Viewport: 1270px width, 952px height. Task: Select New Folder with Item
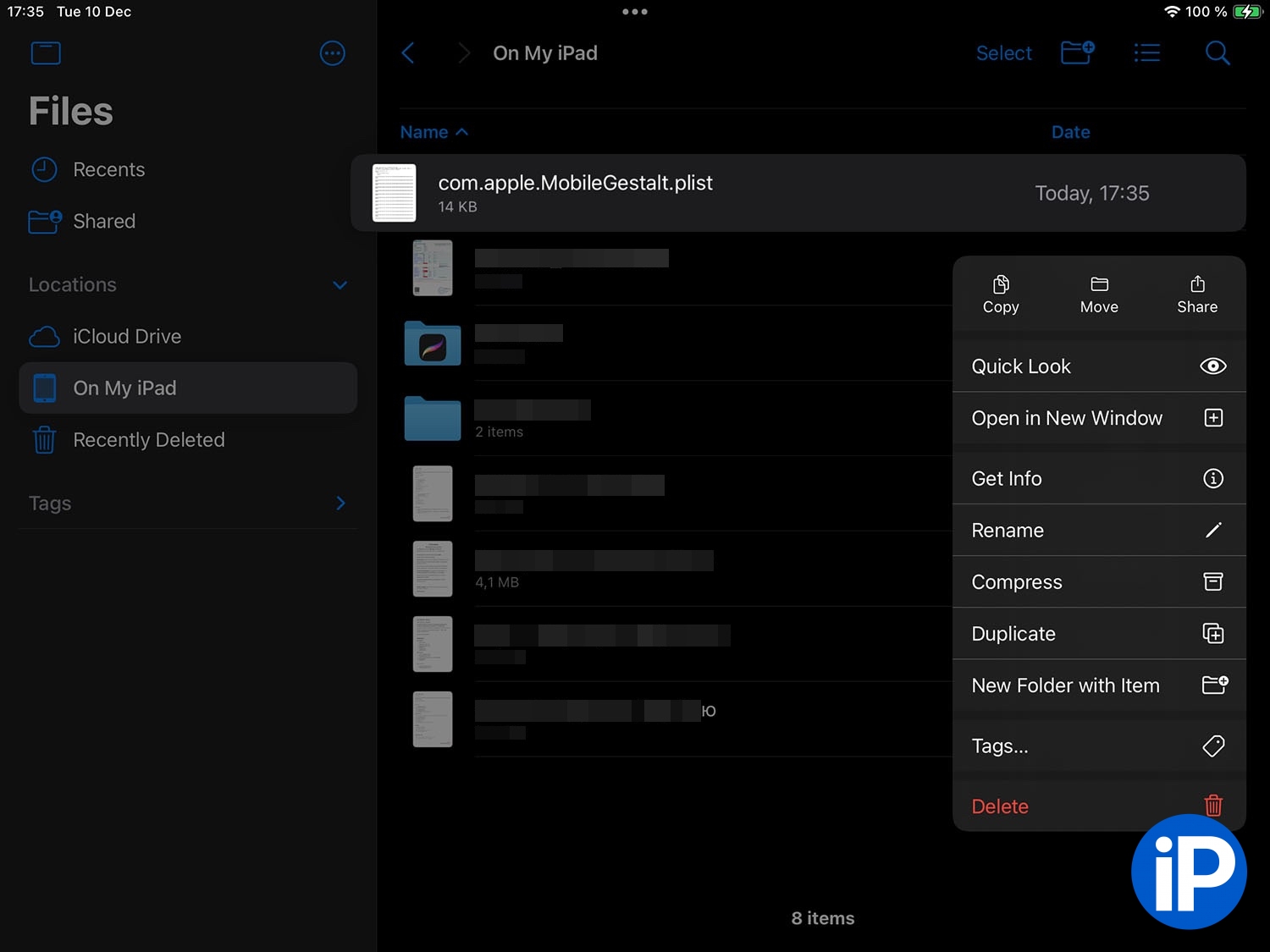click(1099, 685)
